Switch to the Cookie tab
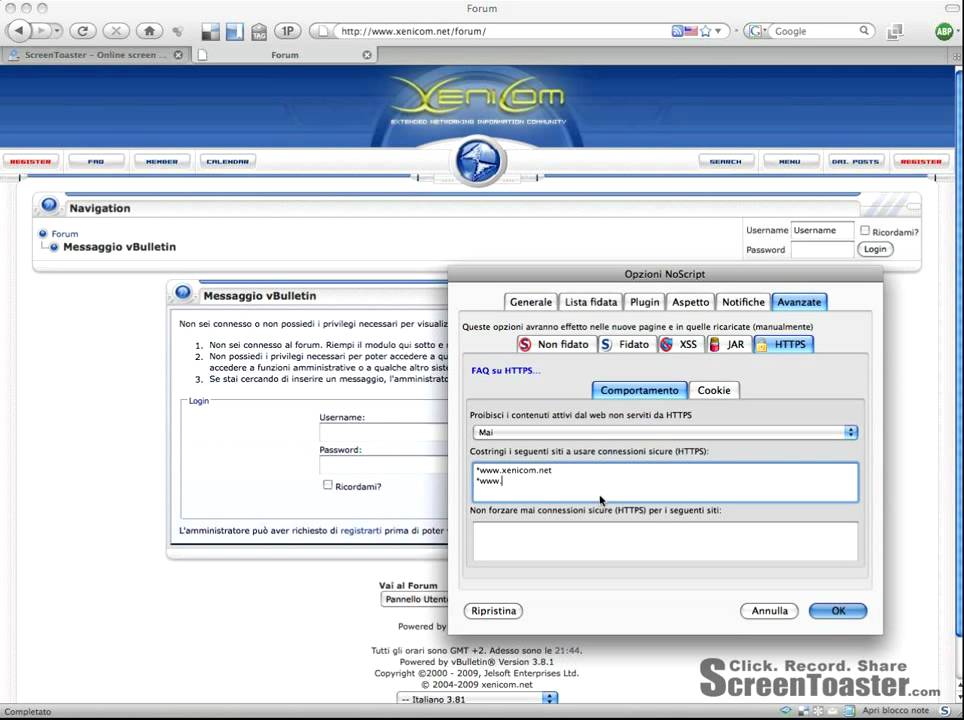964x720 pixels. [714, 390]
